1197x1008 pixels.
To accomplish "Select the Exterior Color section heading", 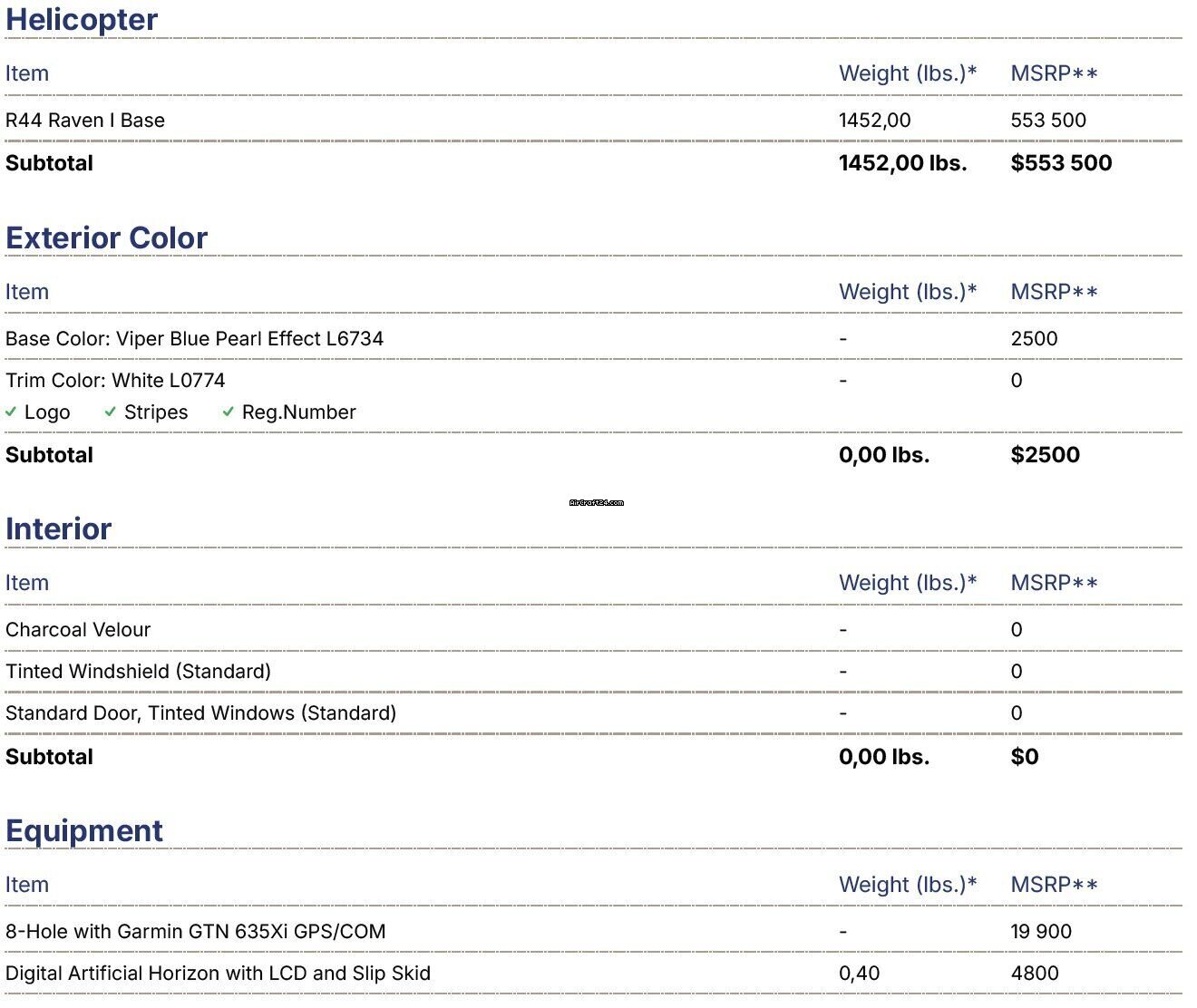I will (x=106, y=237).
